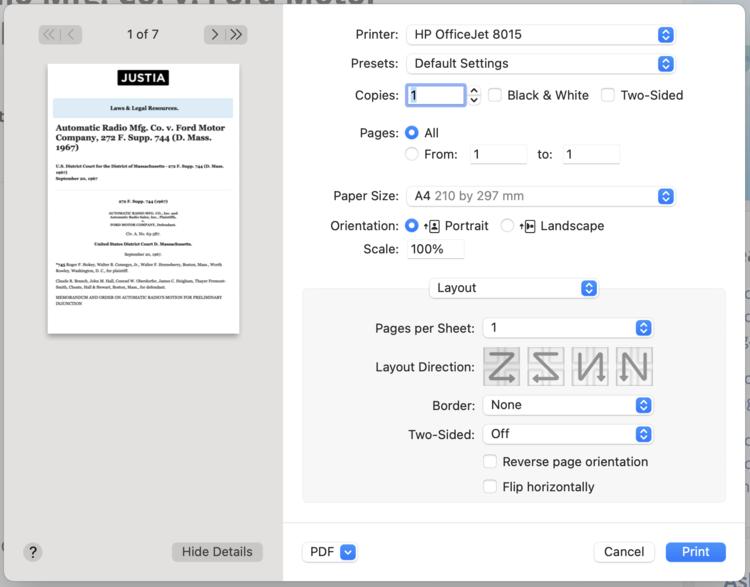Click the Scale percentage field
750x587 pixels.
435,249
